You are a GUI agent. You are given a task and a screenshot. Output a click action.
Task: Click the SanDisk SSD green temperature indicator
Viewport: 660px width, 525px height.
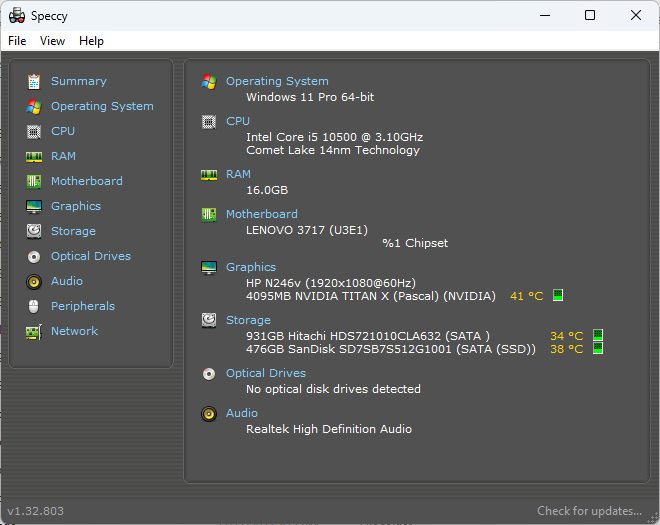pyautogui.click(x=598, y=349)
